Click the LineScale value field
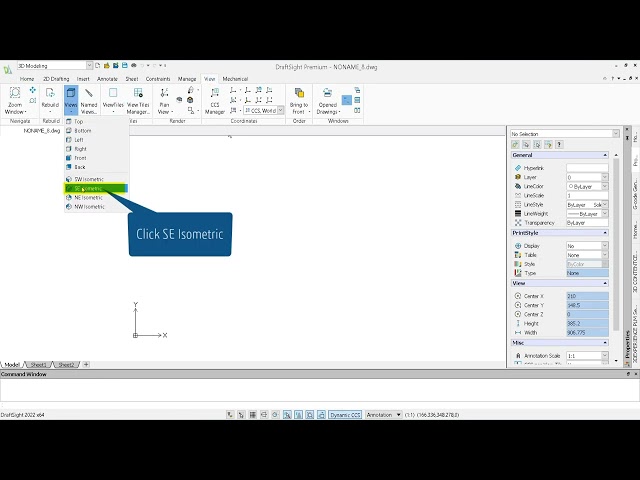Screen dimensions: 640x480 point(587,196)
